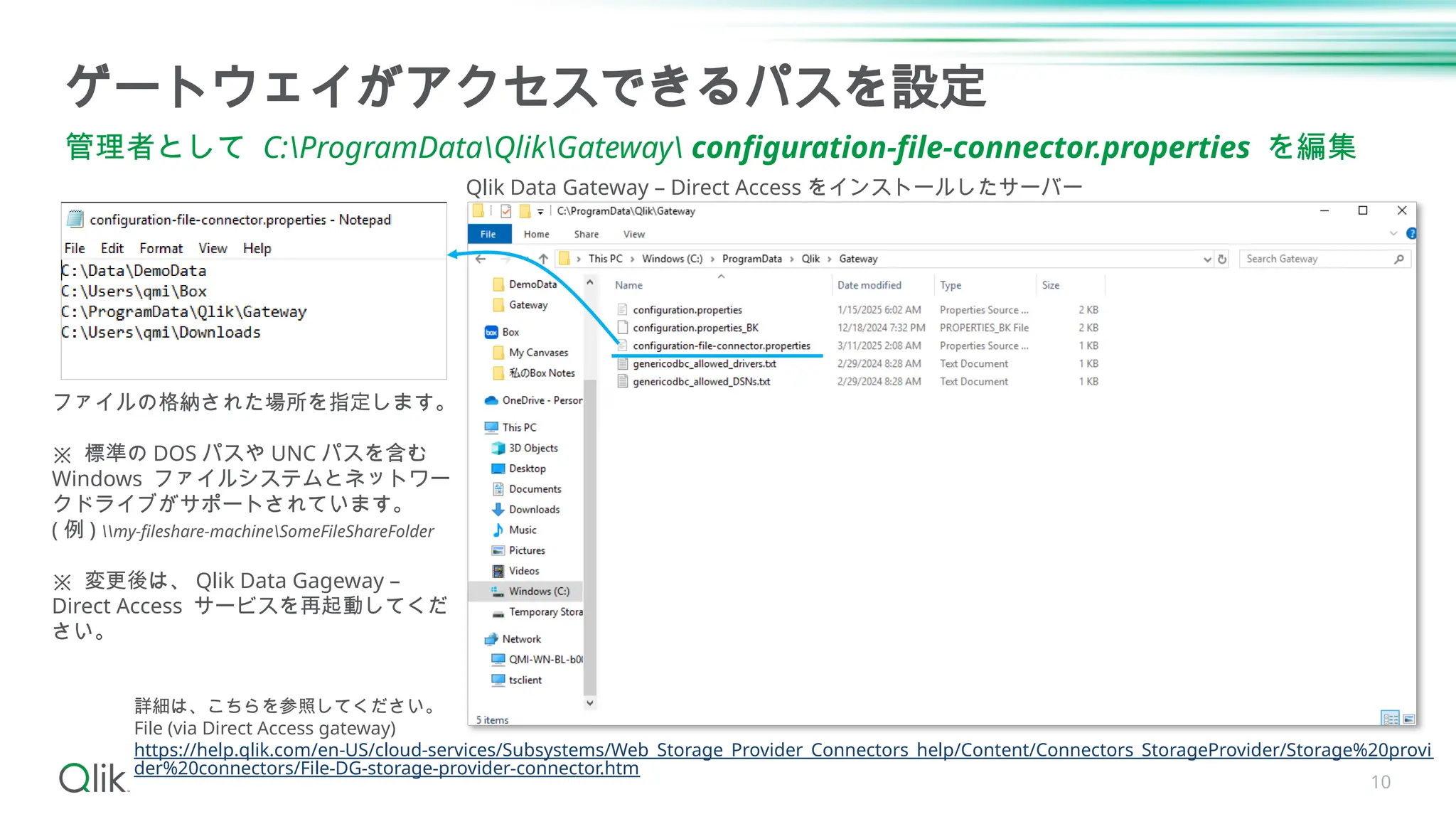The width and height of the screenshot is (1456, 819).
Task: Expand the ribbon with the chevron
Action: click(1393, 233)
